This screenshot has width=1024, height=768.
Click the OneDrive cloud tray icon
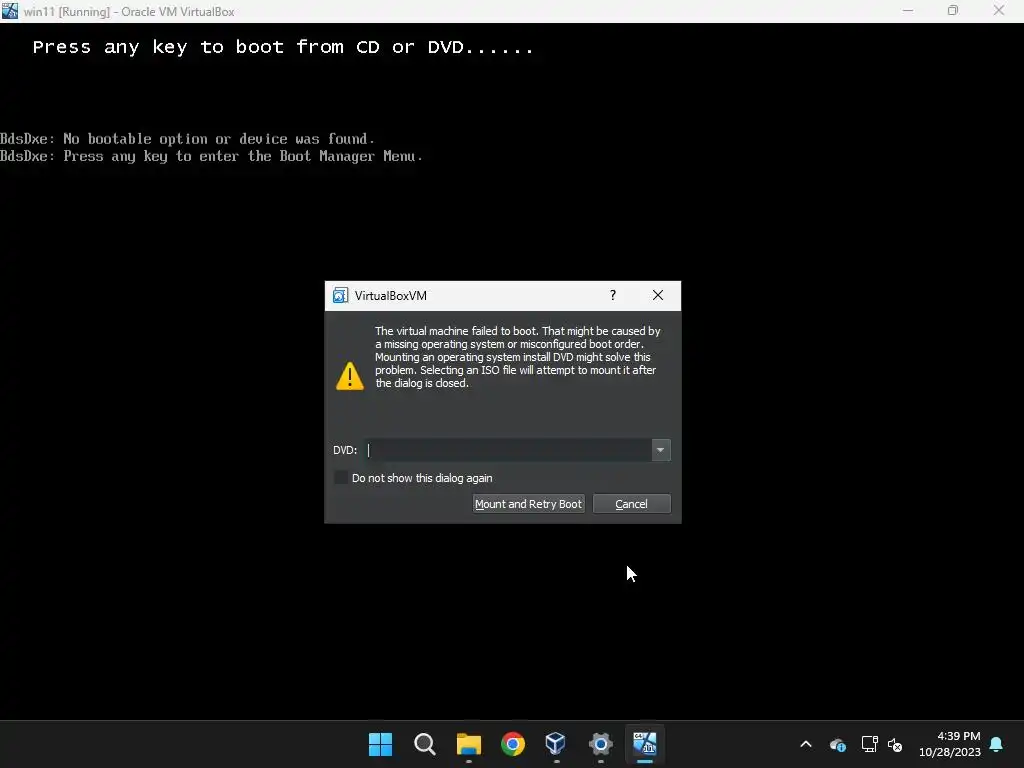point(838,744)
